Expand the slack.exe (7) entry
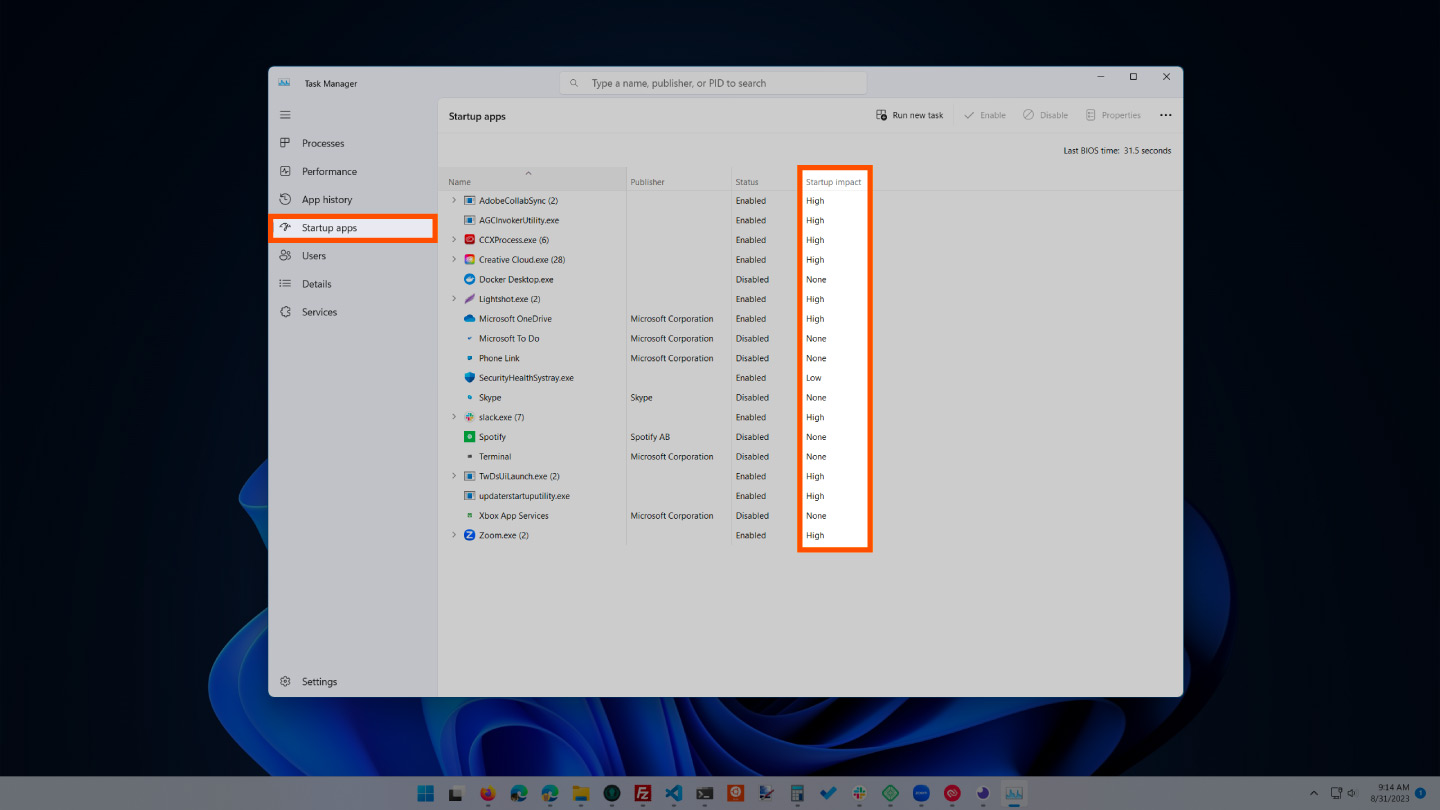The height and width of the screenshot is (810, 1440). pos(455,417)
